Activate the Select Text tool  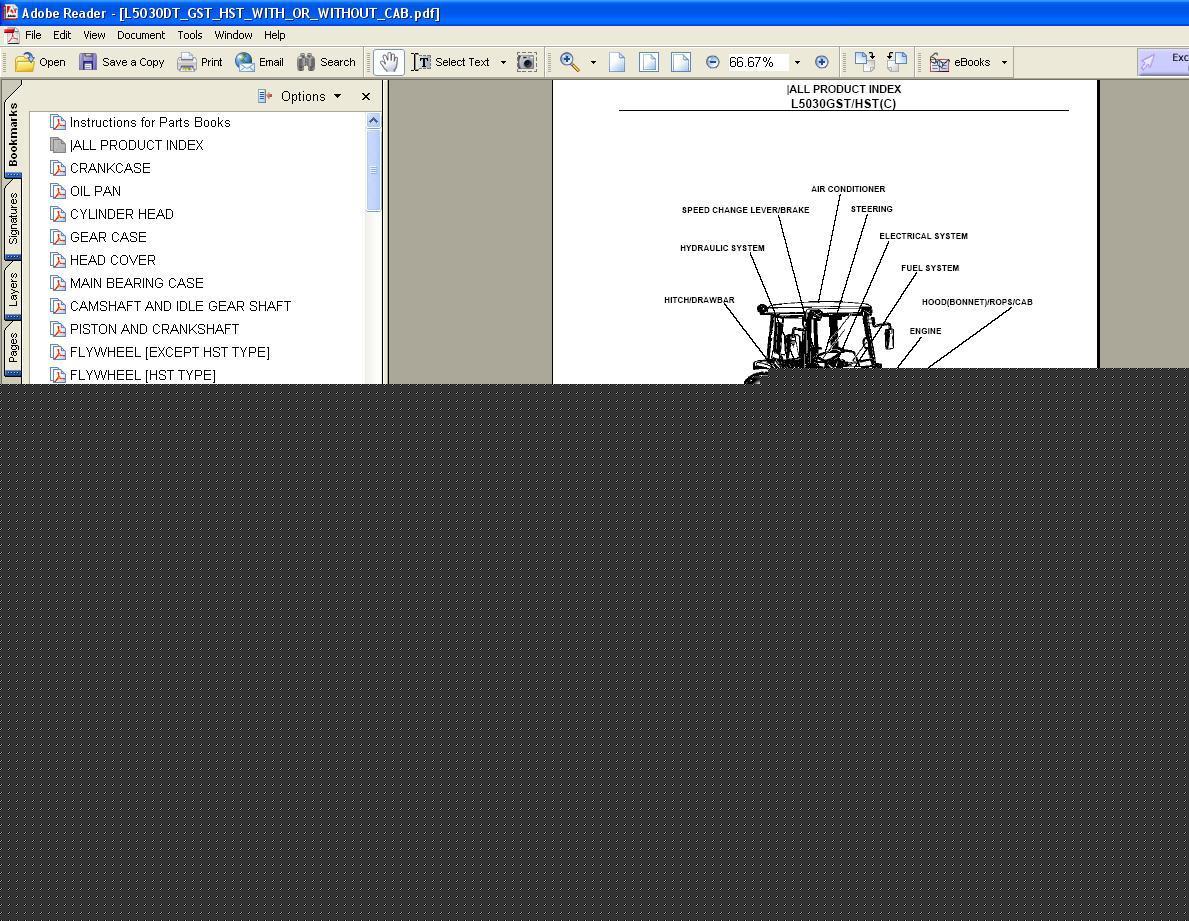click(x=451, y=62)
